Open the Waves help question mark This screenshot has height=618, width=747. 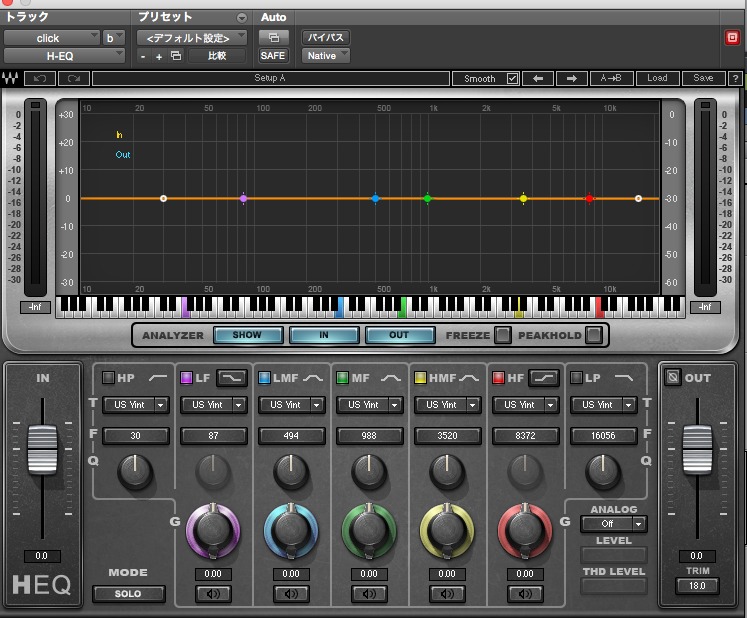coord(736,78)
